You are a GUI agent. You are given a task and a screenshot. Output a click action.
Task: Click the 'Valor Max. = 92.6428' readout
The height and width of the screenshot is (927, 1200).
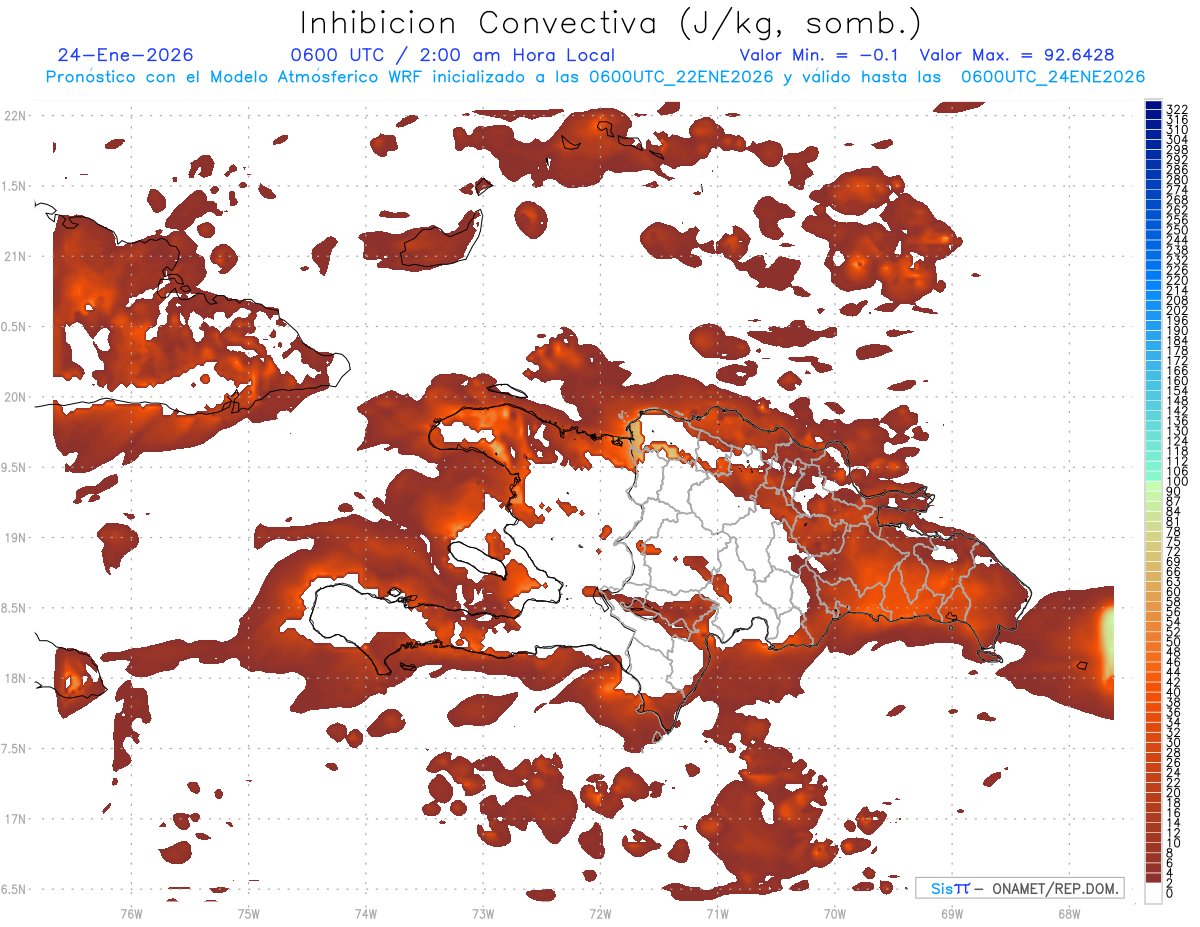coord(1016,55)
